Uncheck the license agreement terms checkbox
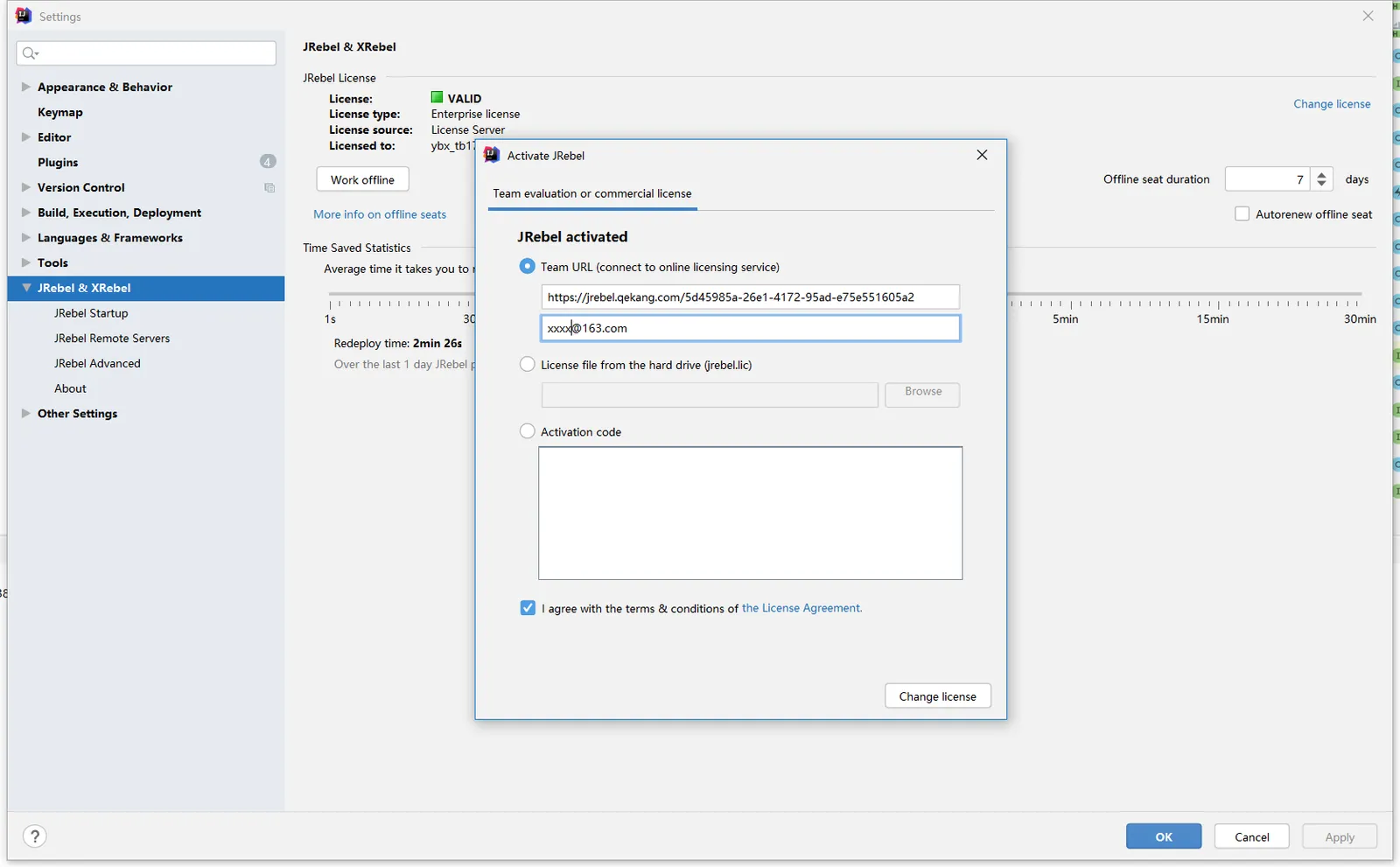The image size is (1400, 867). click(528, 608)
